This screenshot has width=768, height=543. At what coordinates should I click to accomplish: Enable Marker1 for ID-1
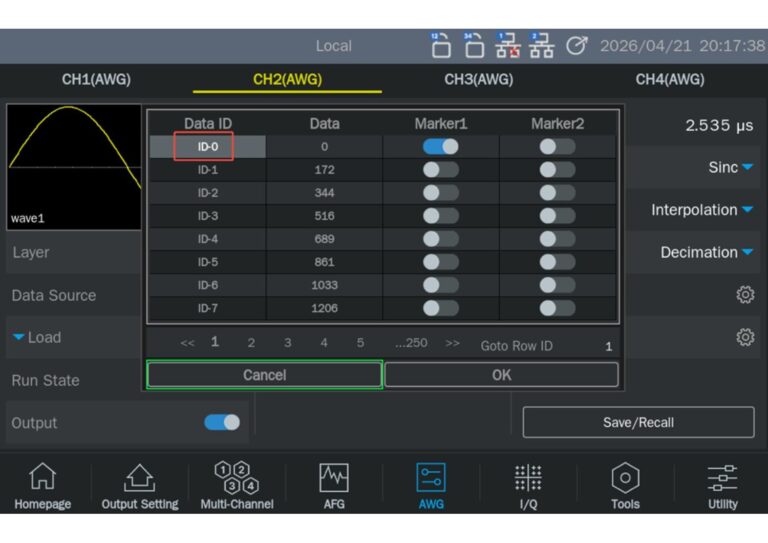[440, 169]
